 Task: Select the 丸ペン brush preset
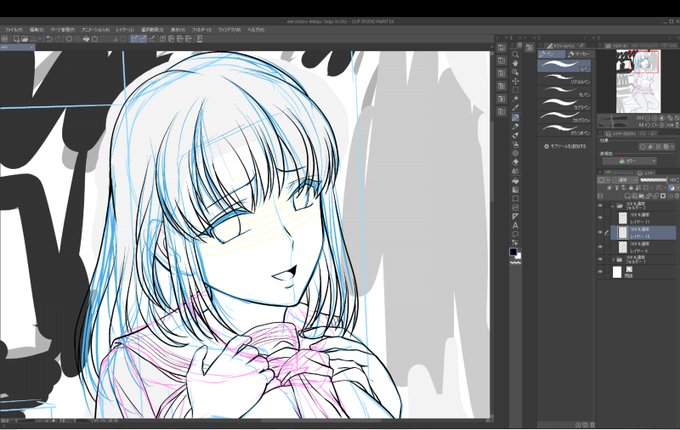(x=564, y=91)
